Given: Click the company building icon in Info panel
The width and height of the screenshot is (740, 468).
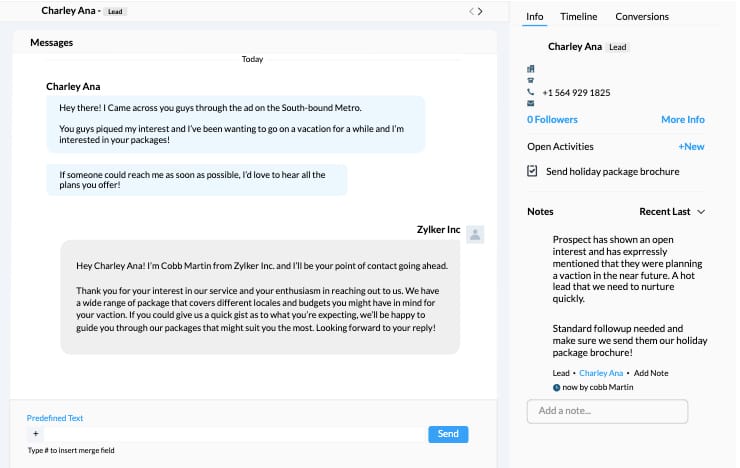Looking at the screenshot, I should (531, 69).
